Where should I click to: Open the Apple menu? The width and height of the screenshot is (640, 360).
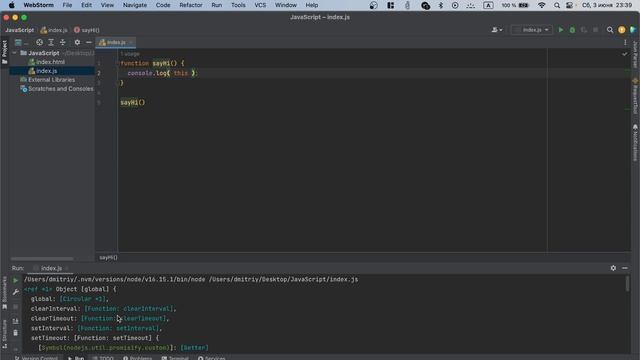pos(11,5)
